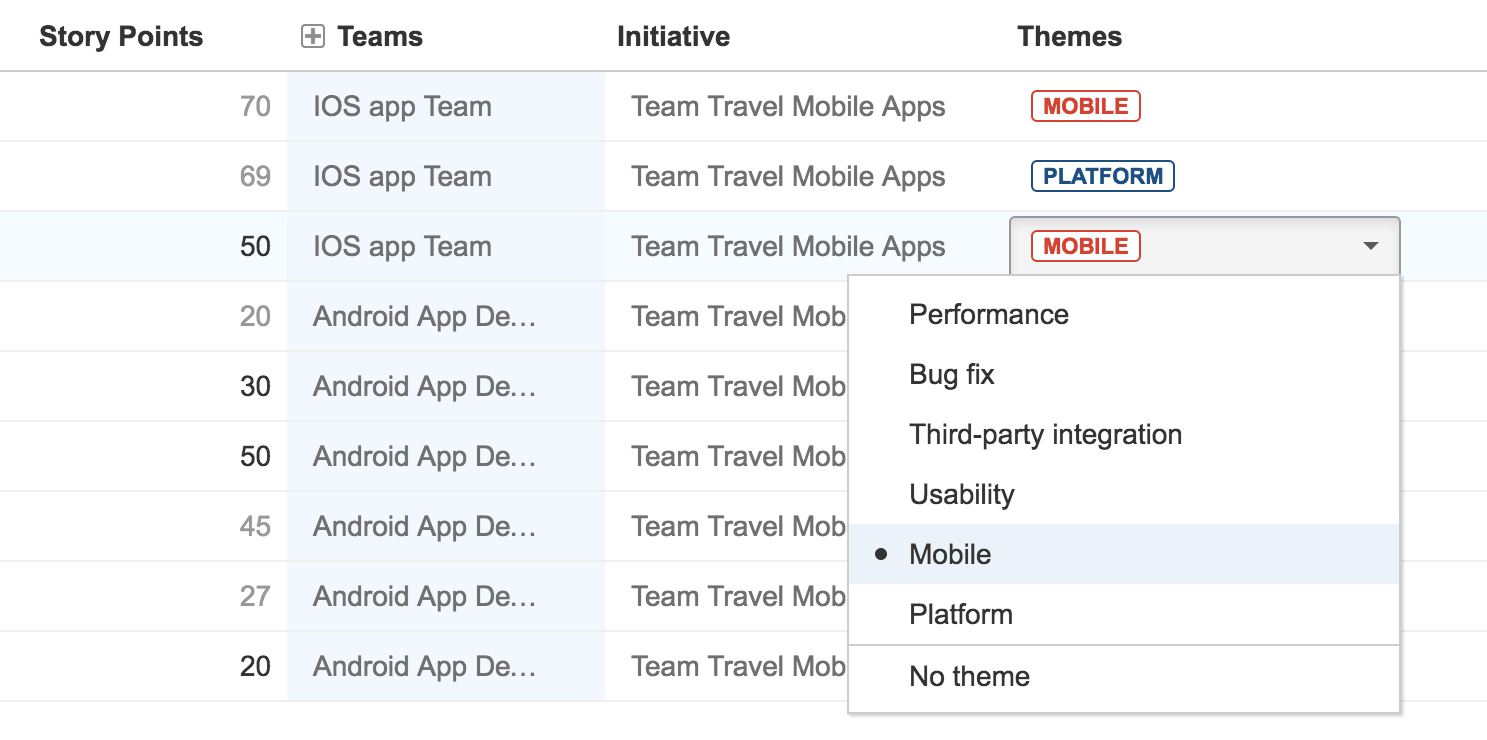Choose Bug fix from theme list
The height and width of the screenshot is (740, 1487).
coord(951,375)
